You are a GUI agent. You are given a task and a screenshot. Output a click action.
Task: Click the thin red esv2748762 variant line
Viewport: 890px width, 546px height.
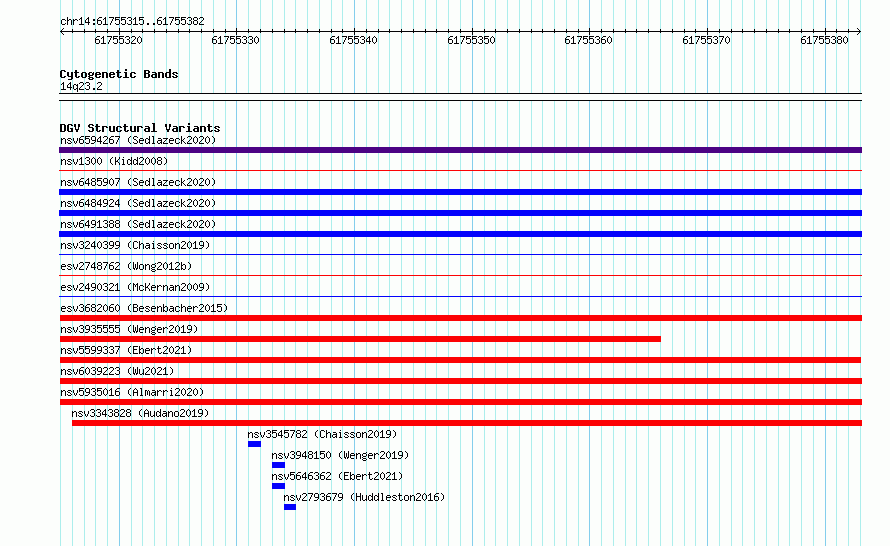coord(460,275)
